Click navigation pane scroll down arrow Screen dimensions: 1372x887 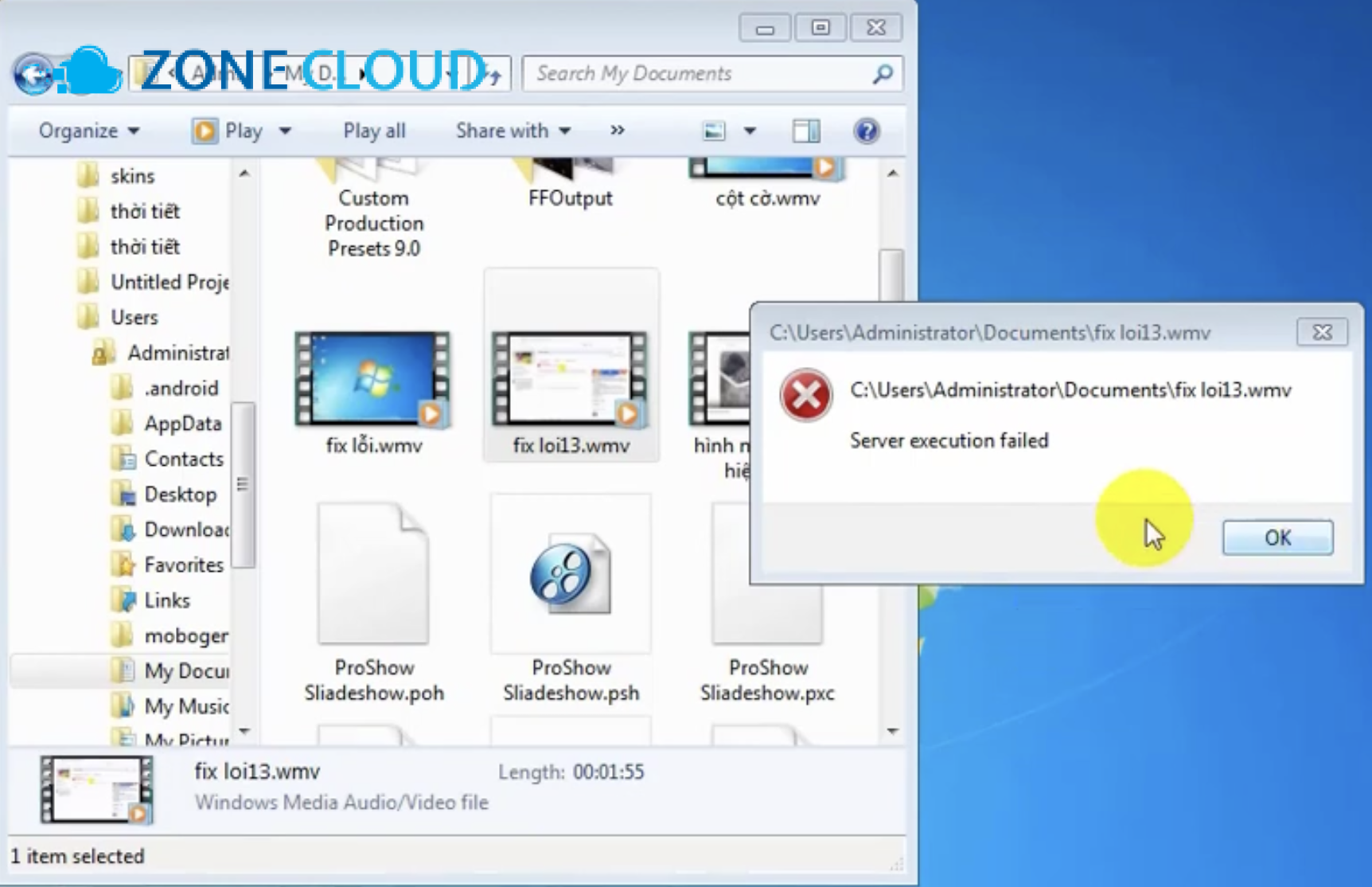(x=244, y=731)
